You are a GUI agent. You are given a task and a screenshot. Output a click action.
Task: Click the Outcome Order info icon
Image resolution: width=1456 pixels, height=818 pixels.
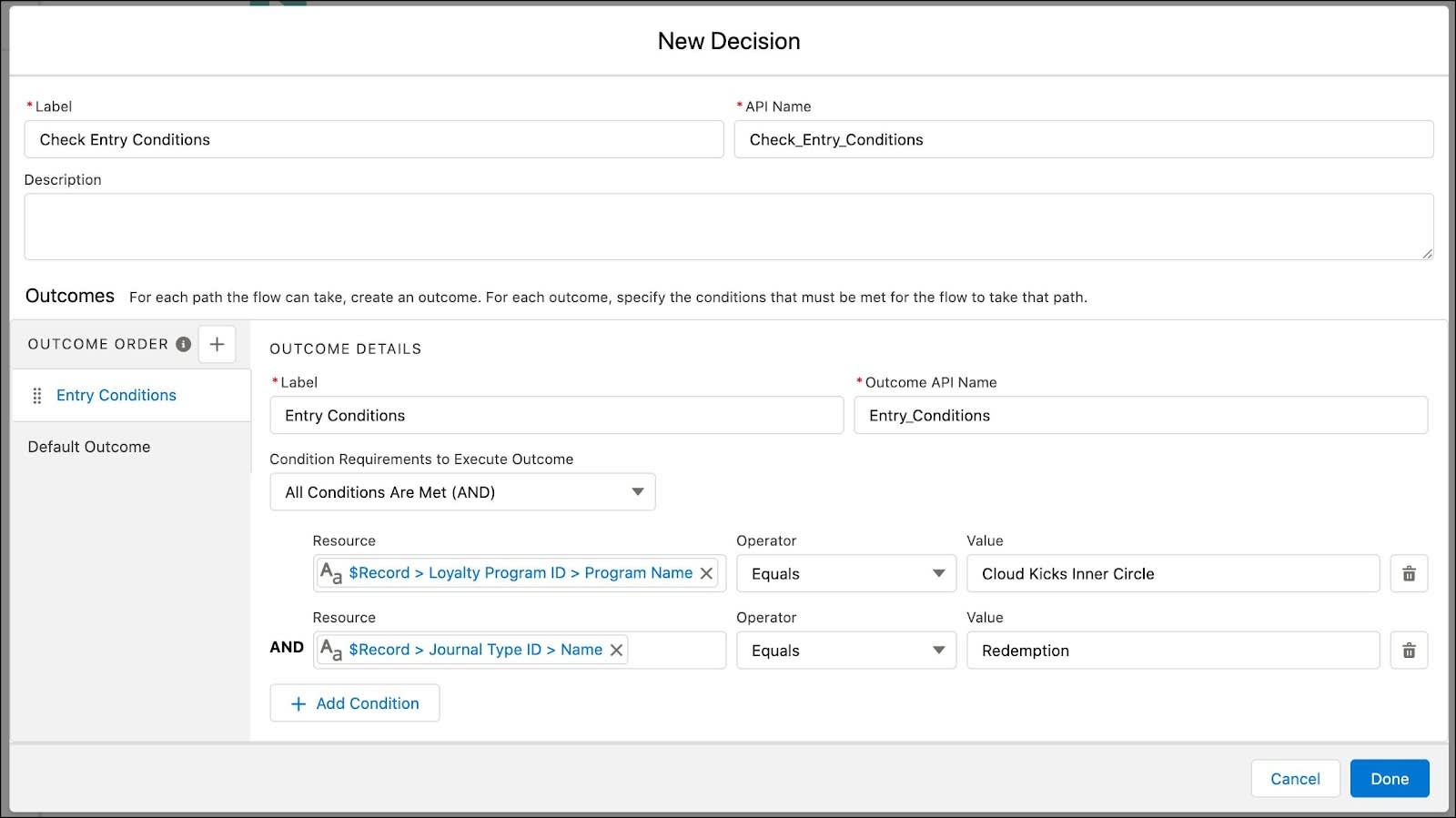(x=183, y=344)
